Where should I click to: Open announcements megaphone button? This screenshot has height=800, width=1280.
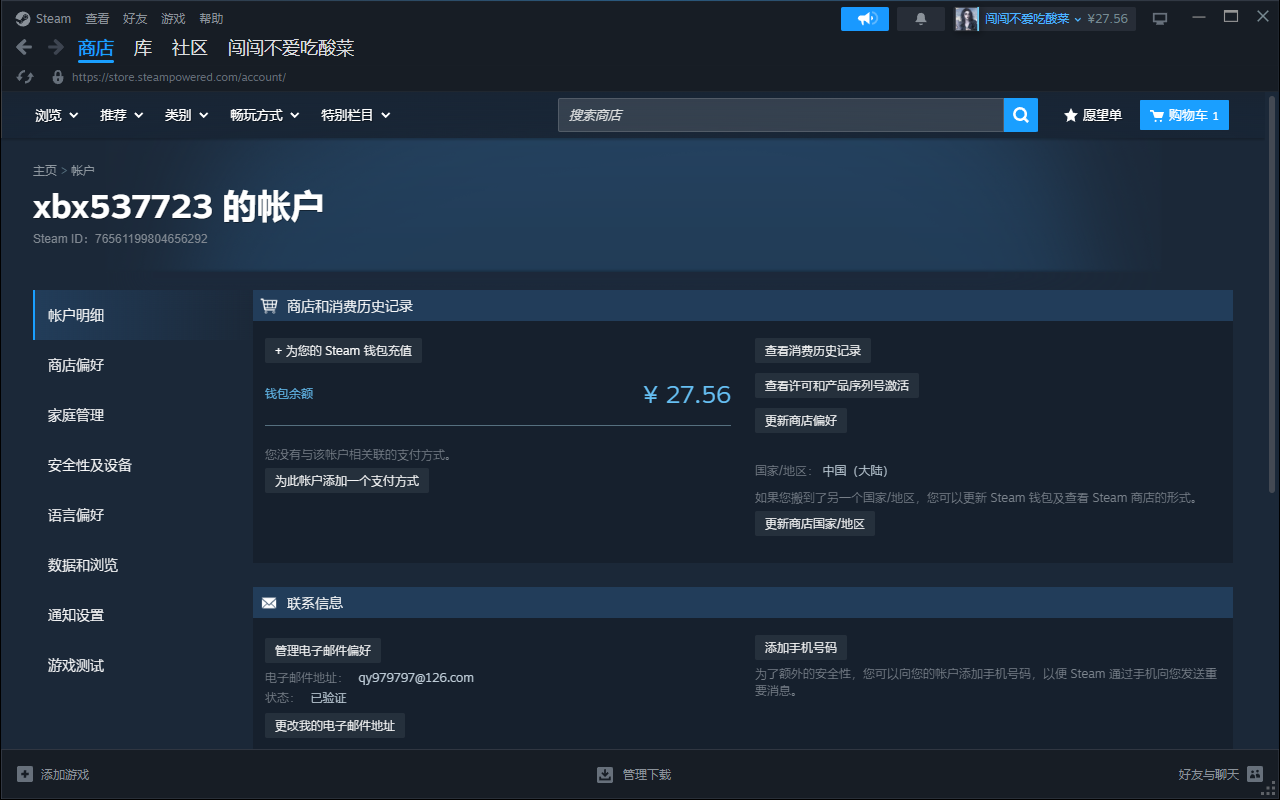coord(865,19)
